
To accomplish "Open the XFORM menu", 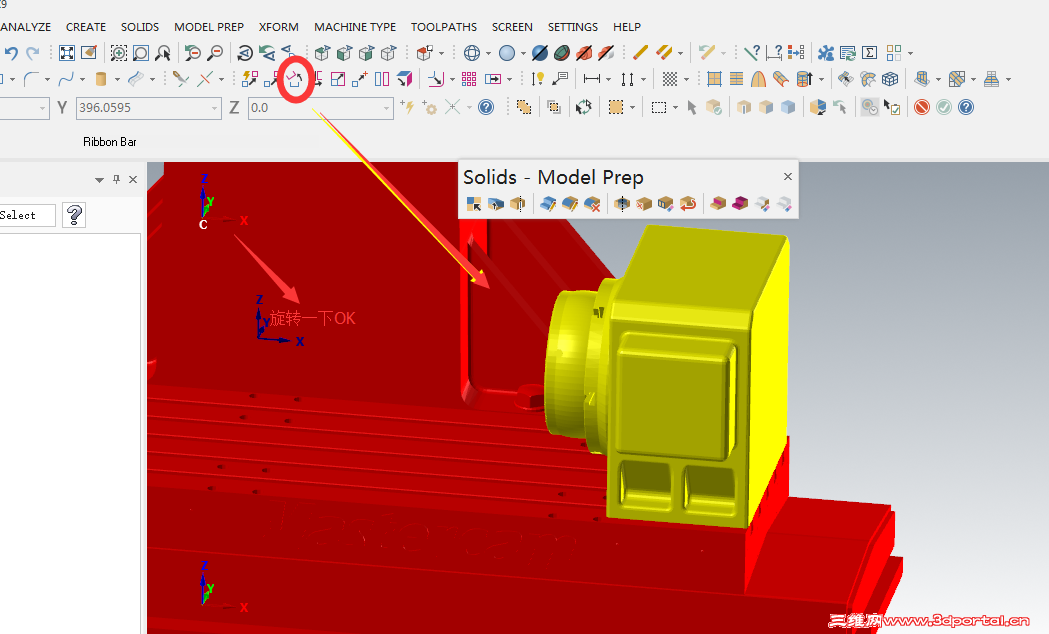I will [x=278, y=27].
